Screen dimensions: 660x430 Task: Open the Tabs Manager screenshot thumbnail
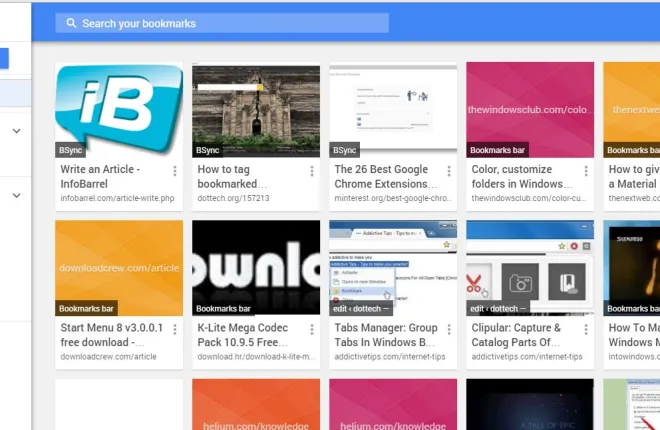point(393,268)
